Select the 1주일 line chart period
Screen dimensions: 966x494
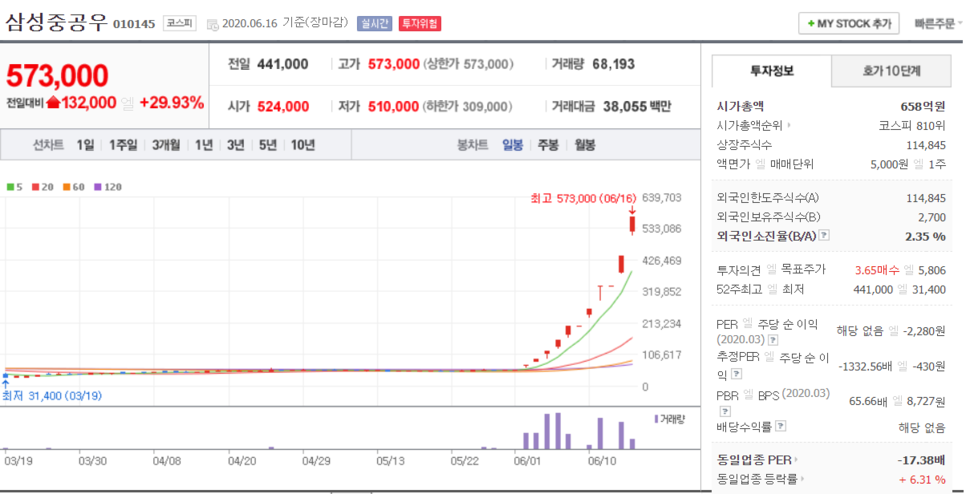pos(123,145)
